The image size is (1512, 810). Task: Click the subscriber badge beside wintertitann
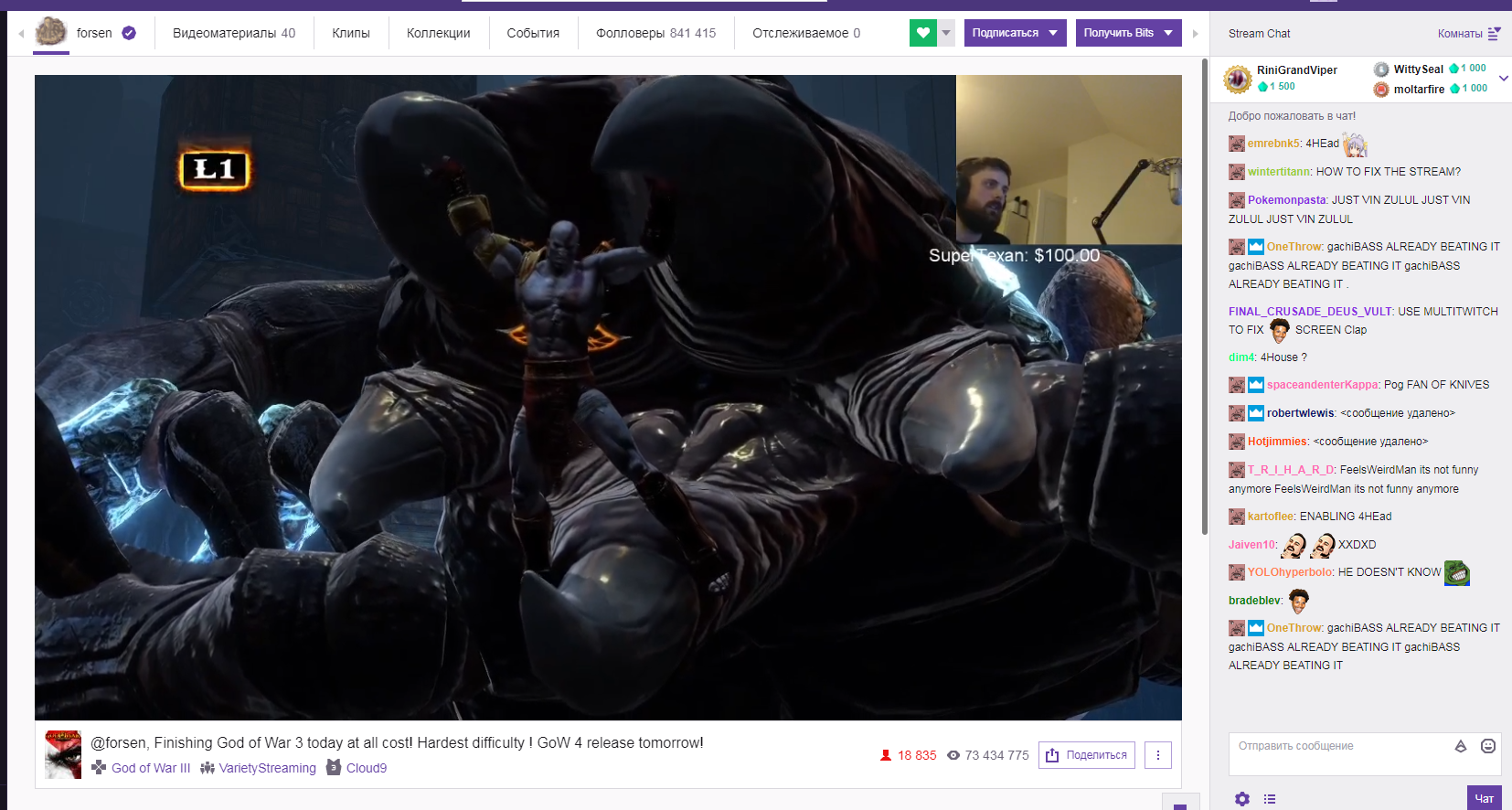click(1237, 172)
